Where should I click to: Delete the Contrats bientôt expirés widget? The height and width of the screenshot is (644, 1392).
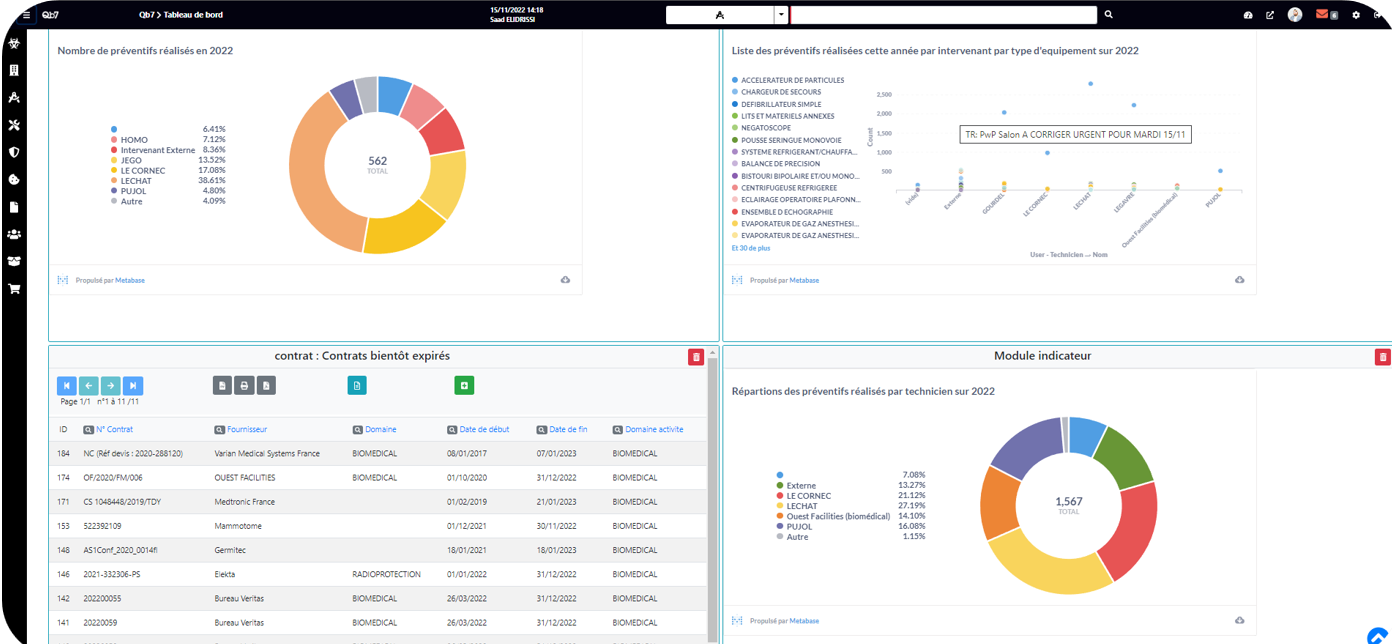point(696,357)
